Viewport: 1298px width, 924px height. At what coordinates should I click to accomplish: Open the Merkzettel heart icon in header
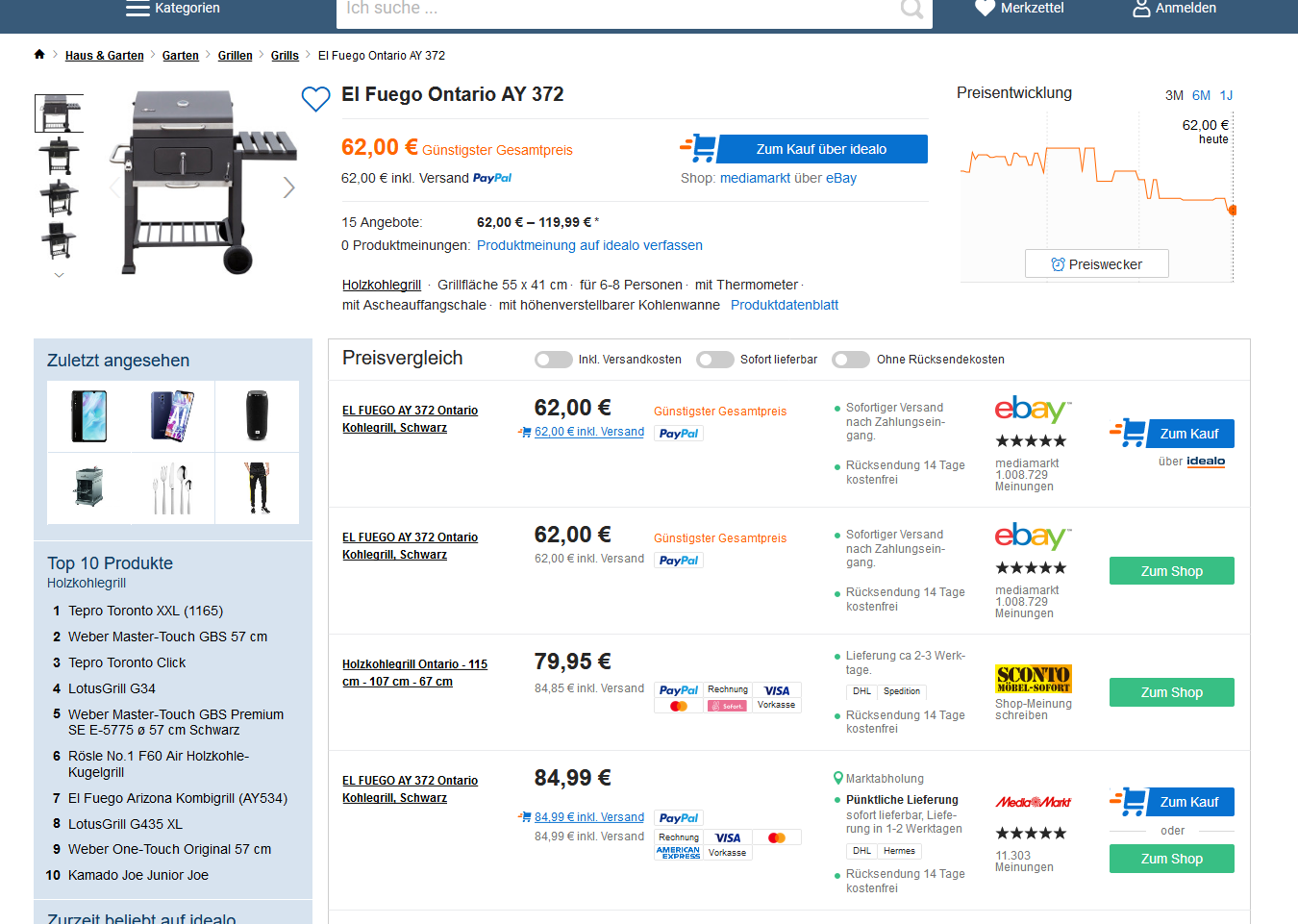click(985, 9)
